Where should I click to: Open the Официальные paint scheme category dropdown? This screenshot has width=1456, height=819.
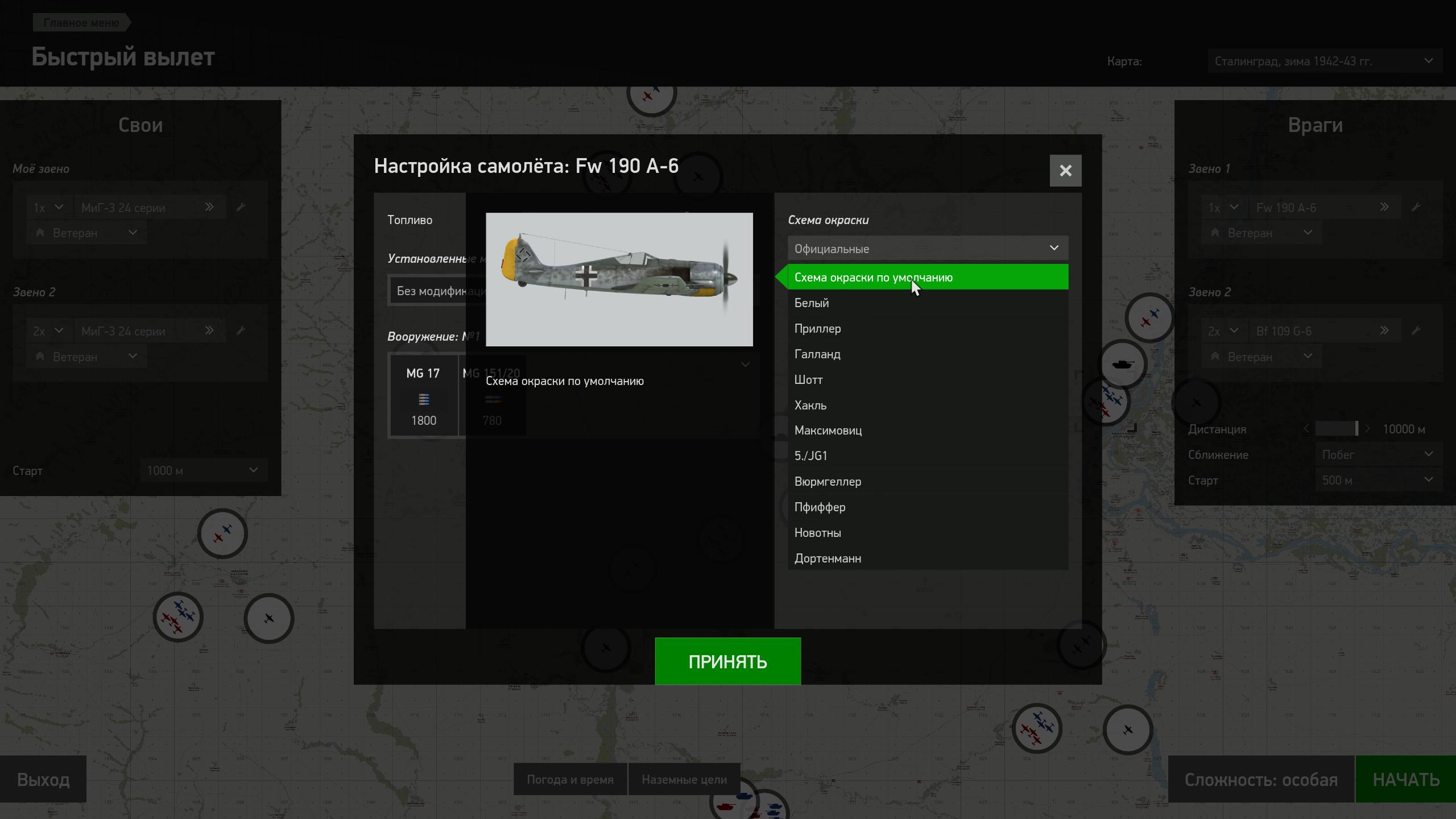pyautogui.click(x=928, y=249)
